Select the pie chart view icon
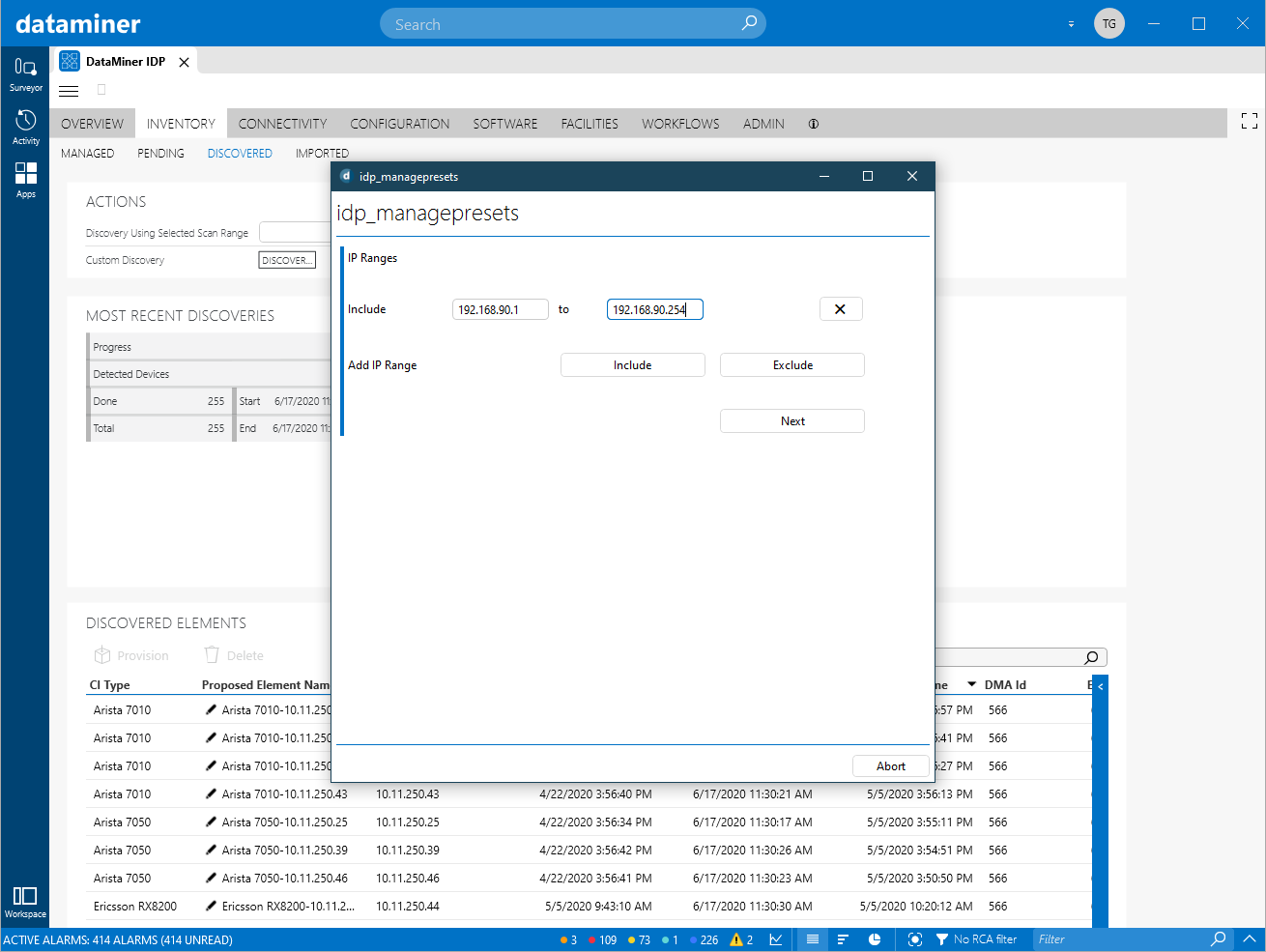1266x952 pixels. (x=875, y=939)
